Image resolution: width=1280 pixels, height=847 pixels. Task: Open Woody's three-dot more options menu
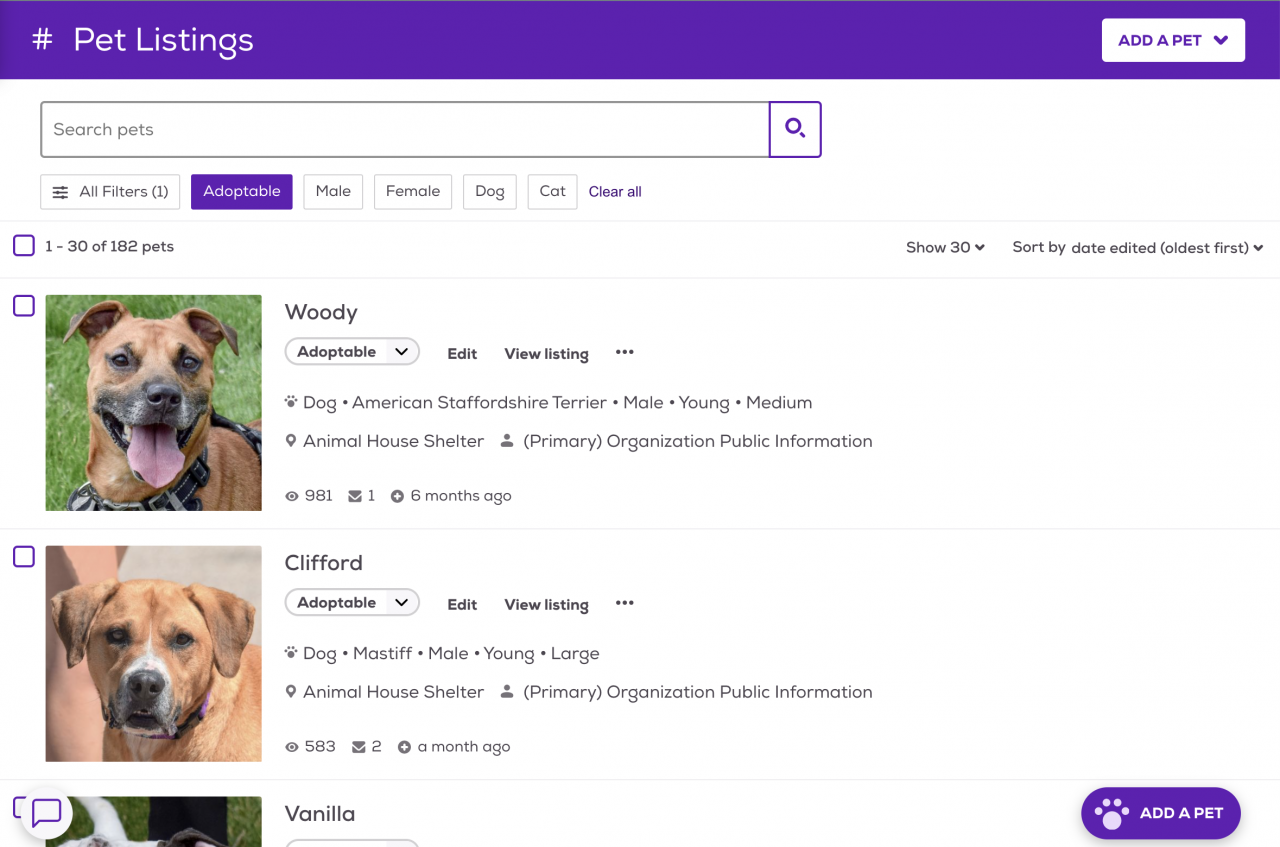(625, 352)
